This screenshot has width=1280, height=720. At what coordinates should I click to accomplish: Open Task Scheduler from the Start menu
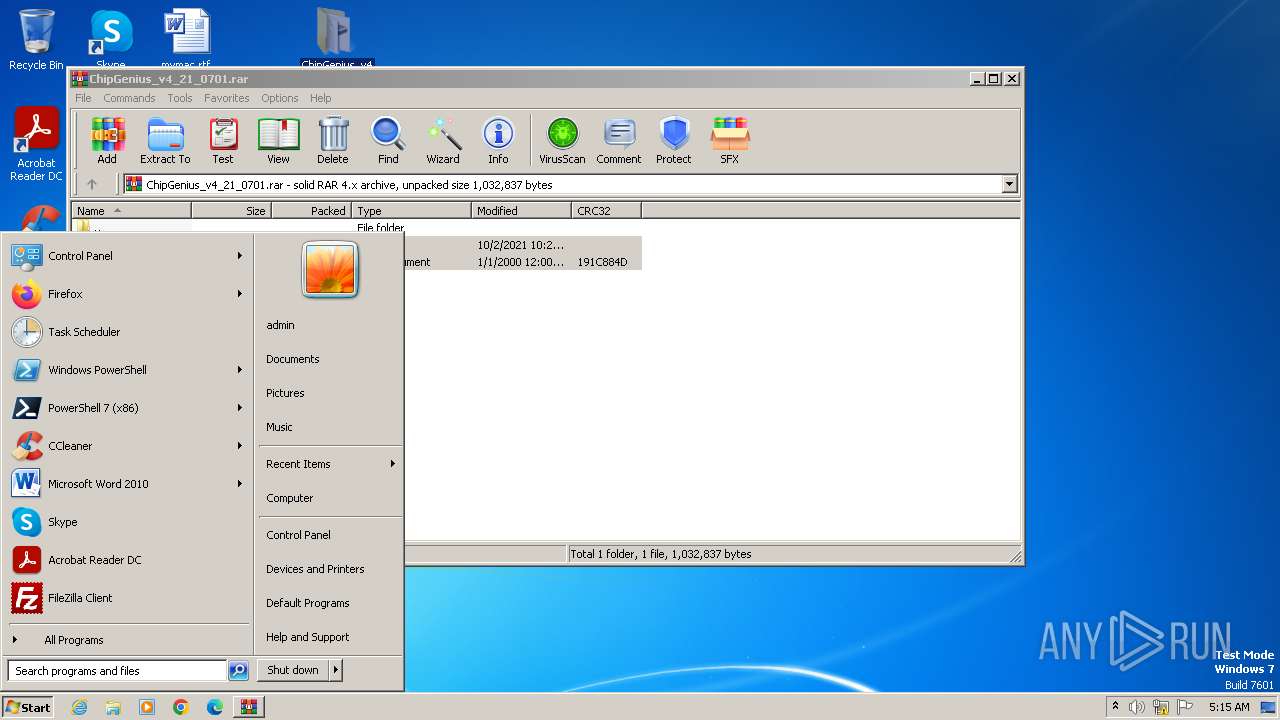pyautogui.click(x=127, y=332)
